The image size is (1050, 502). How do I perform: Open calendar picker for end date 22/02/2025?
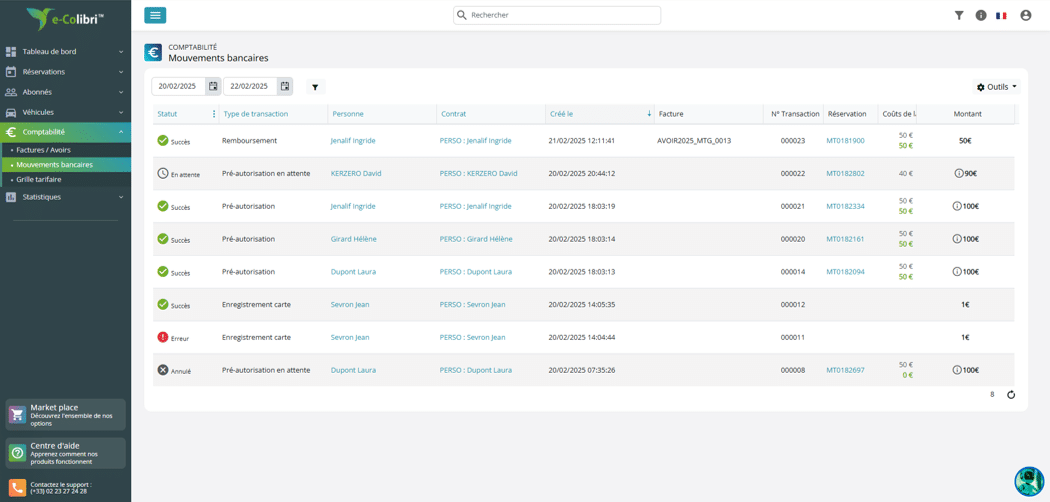(285, 86)
